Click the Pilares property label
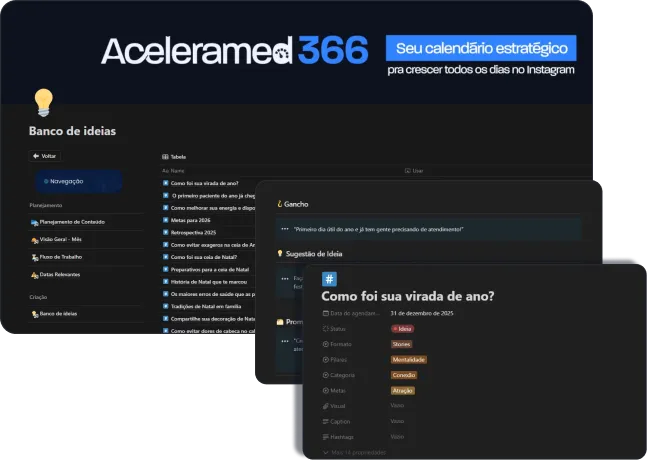The width and height of the screenshot is (647, 460). point(335,360)
